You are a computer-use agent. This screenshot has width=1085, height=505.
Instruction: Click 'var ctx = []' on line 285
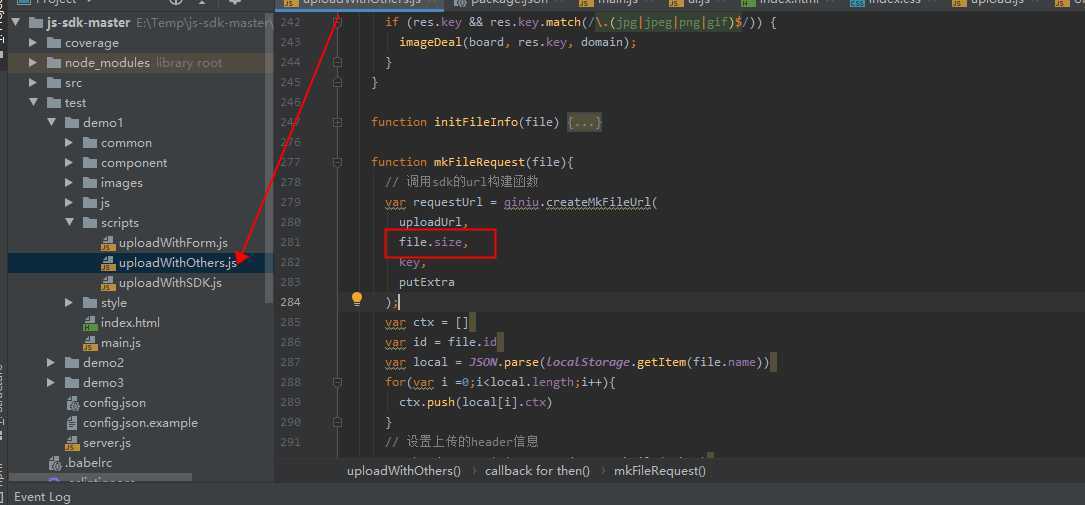click(427, 322)
